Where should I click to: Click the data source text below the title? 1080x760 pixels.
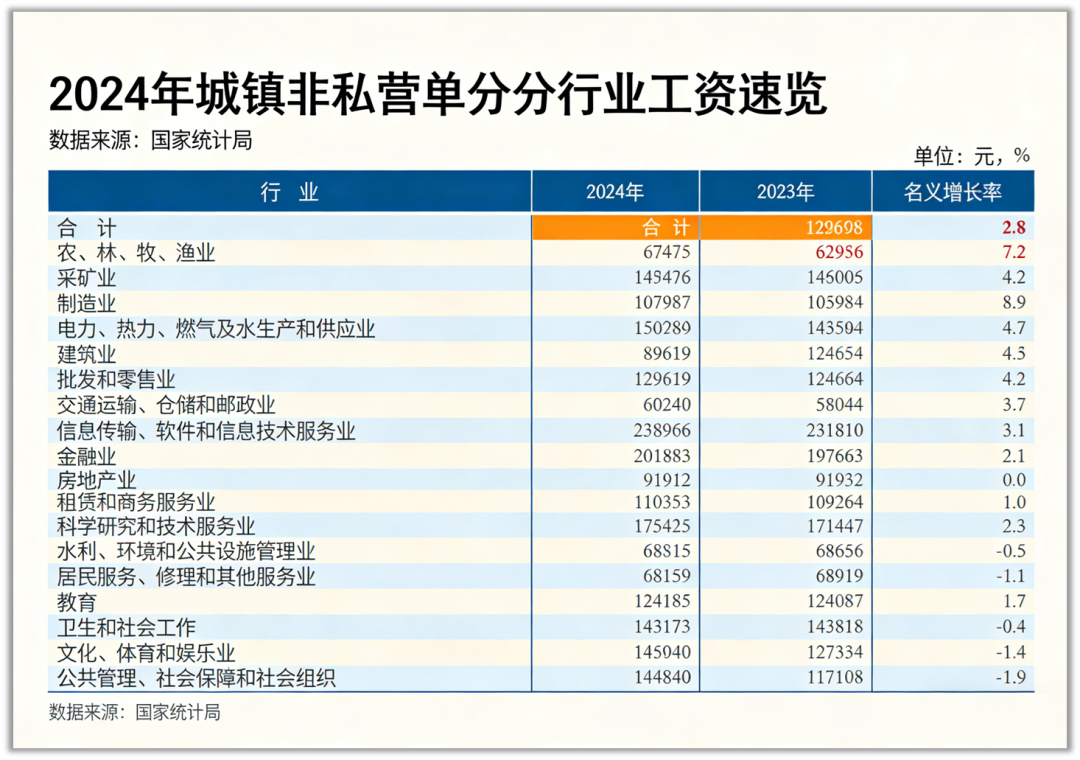click(150, 140)
